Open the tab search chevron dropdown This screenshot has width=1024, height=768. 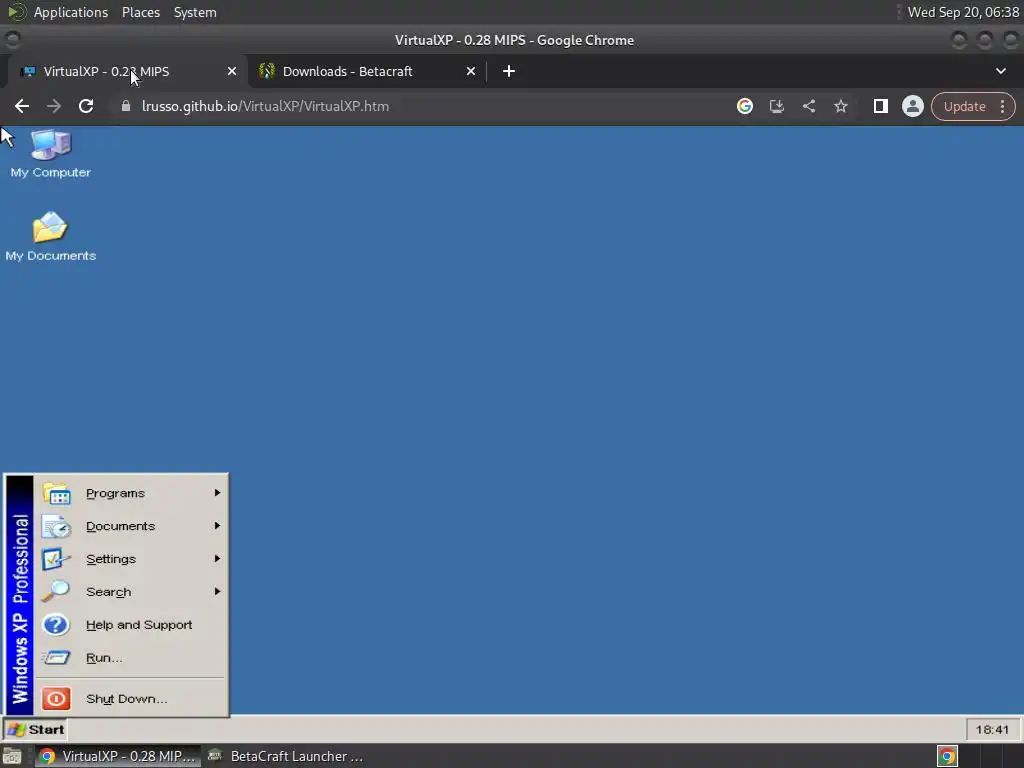click(1000, 71)
